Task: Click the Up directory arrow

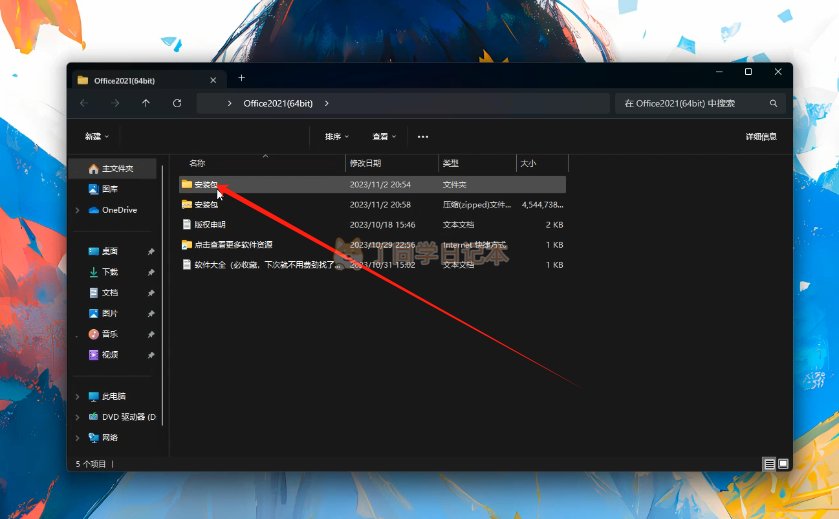Action: 146,103
